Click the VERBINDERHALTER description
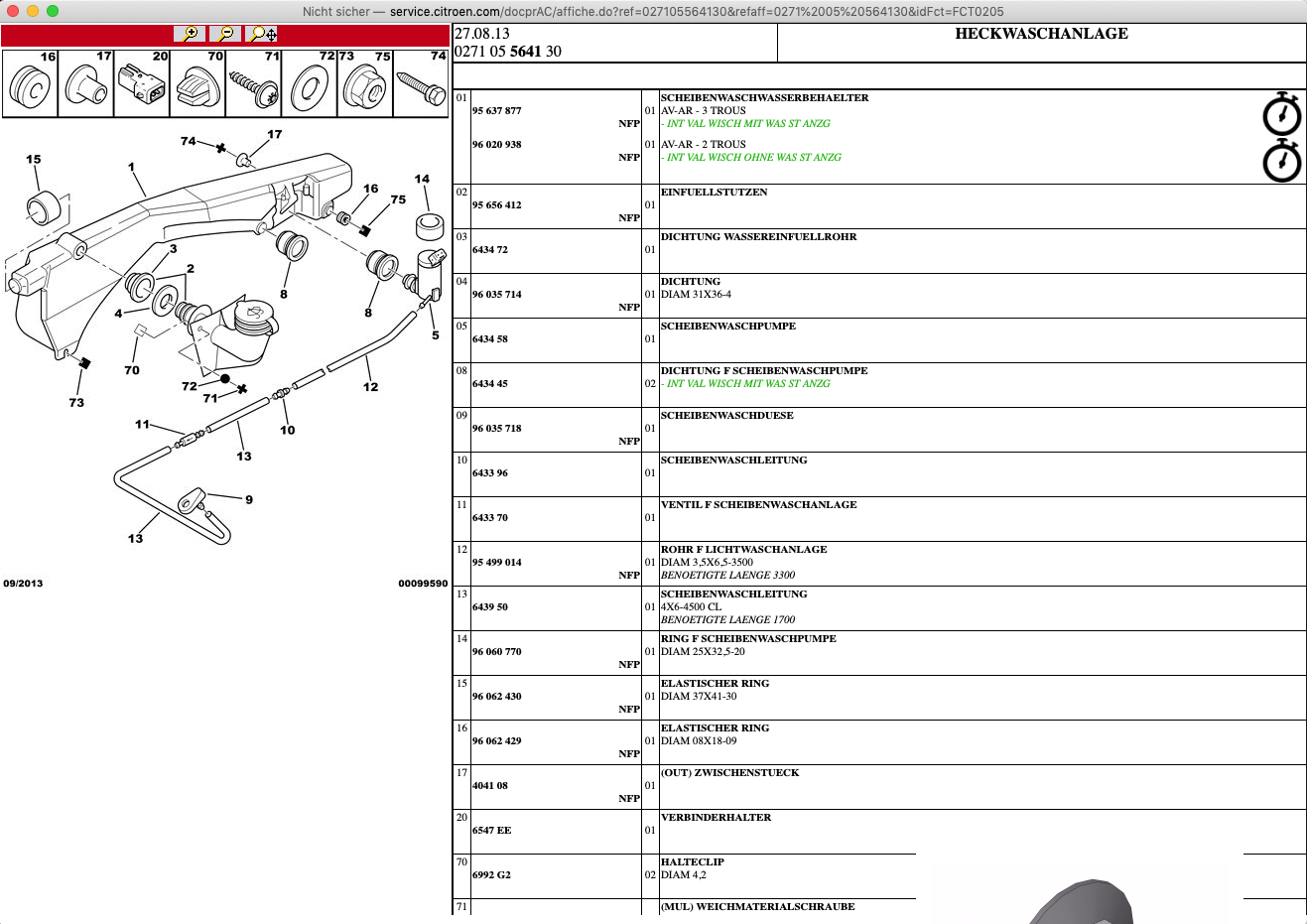1307x924 pixels. point(717,817)
